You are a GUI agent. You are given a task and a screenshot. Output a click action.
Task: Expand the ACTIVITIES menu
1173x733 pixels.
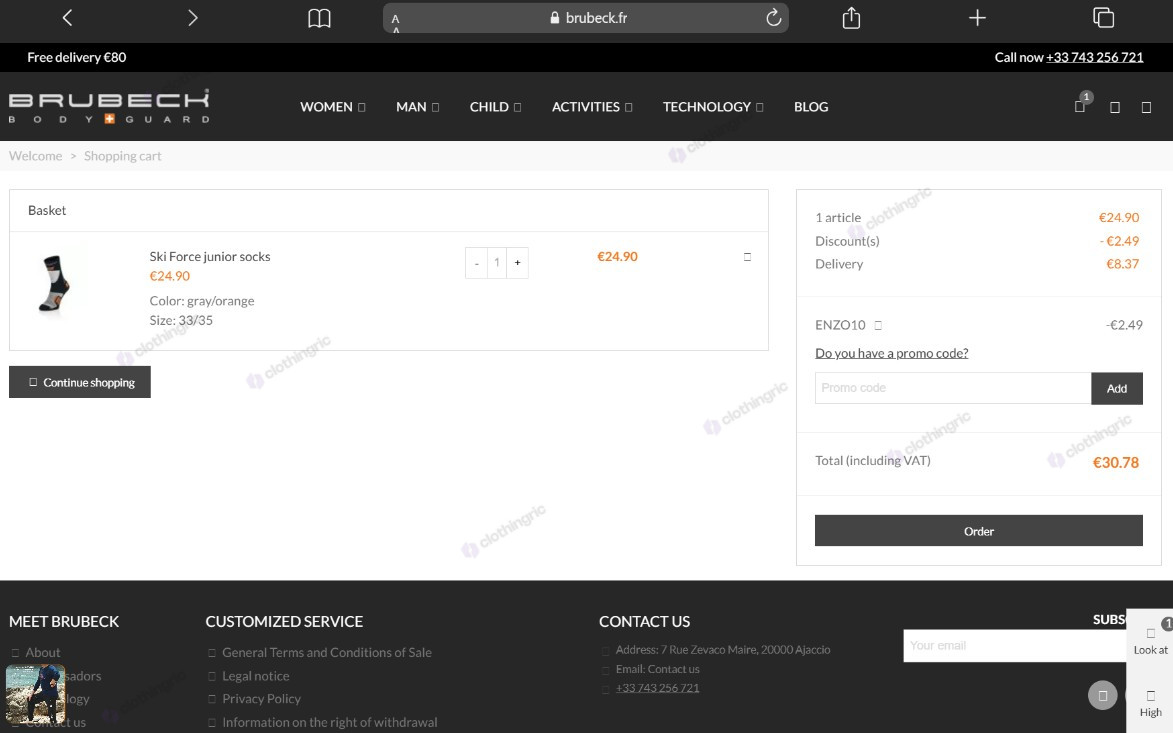[592, 107]
